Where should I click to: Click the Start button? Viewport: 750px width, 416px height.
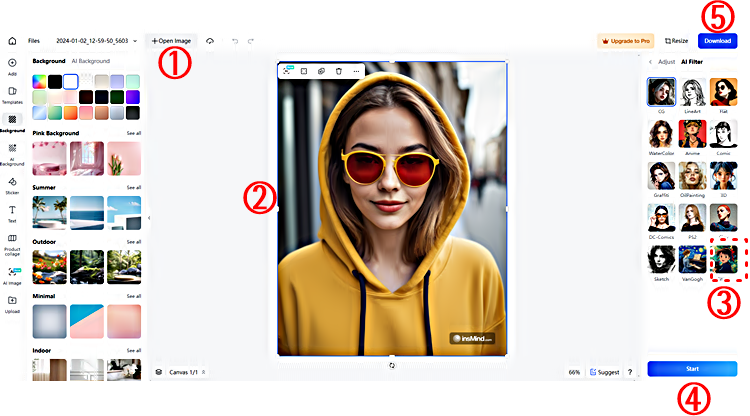(x=692, y=369)
